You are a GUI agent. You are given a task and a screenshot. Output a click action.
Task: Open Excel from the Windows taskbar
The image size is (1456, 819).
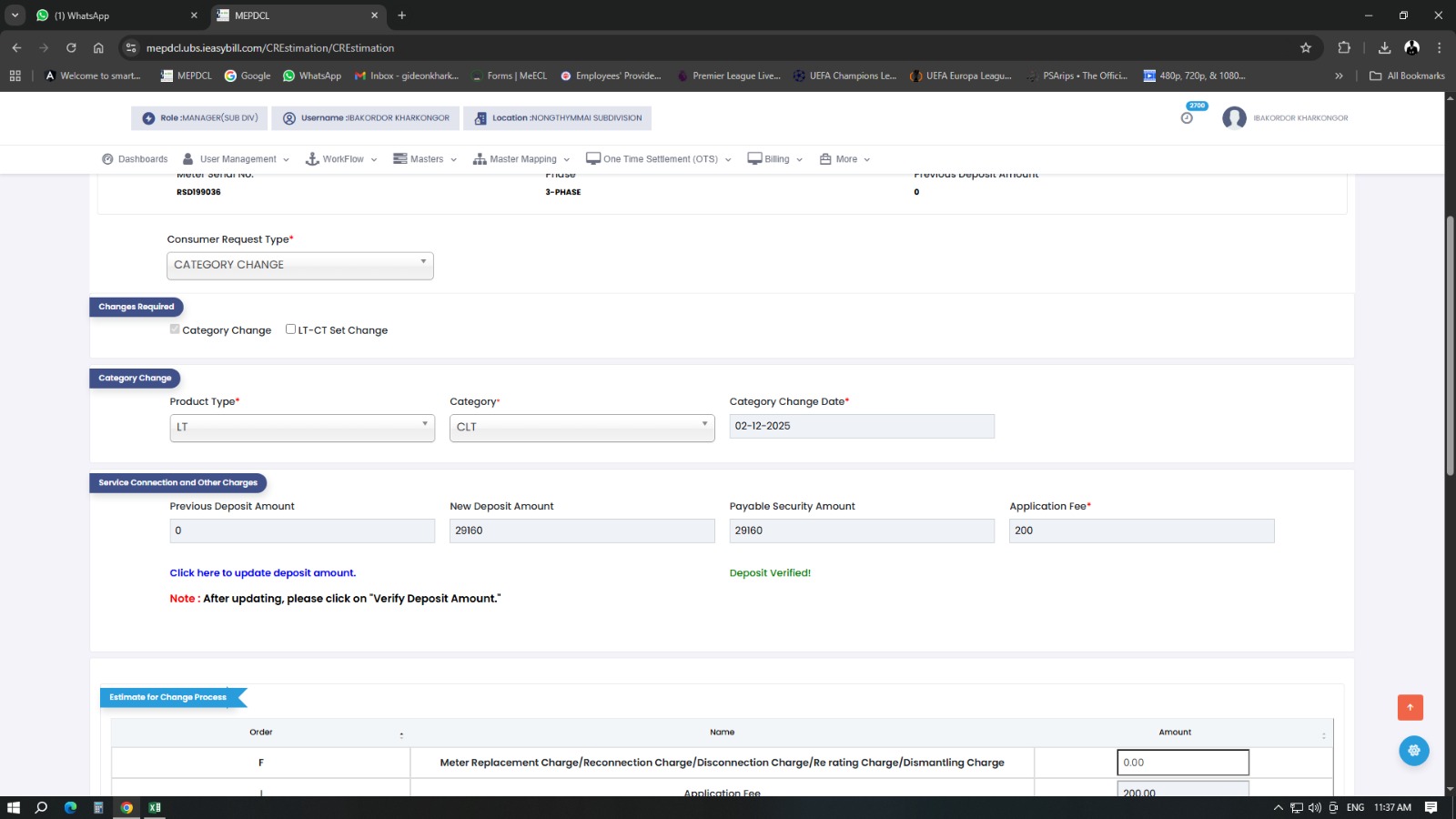point(155,807)
